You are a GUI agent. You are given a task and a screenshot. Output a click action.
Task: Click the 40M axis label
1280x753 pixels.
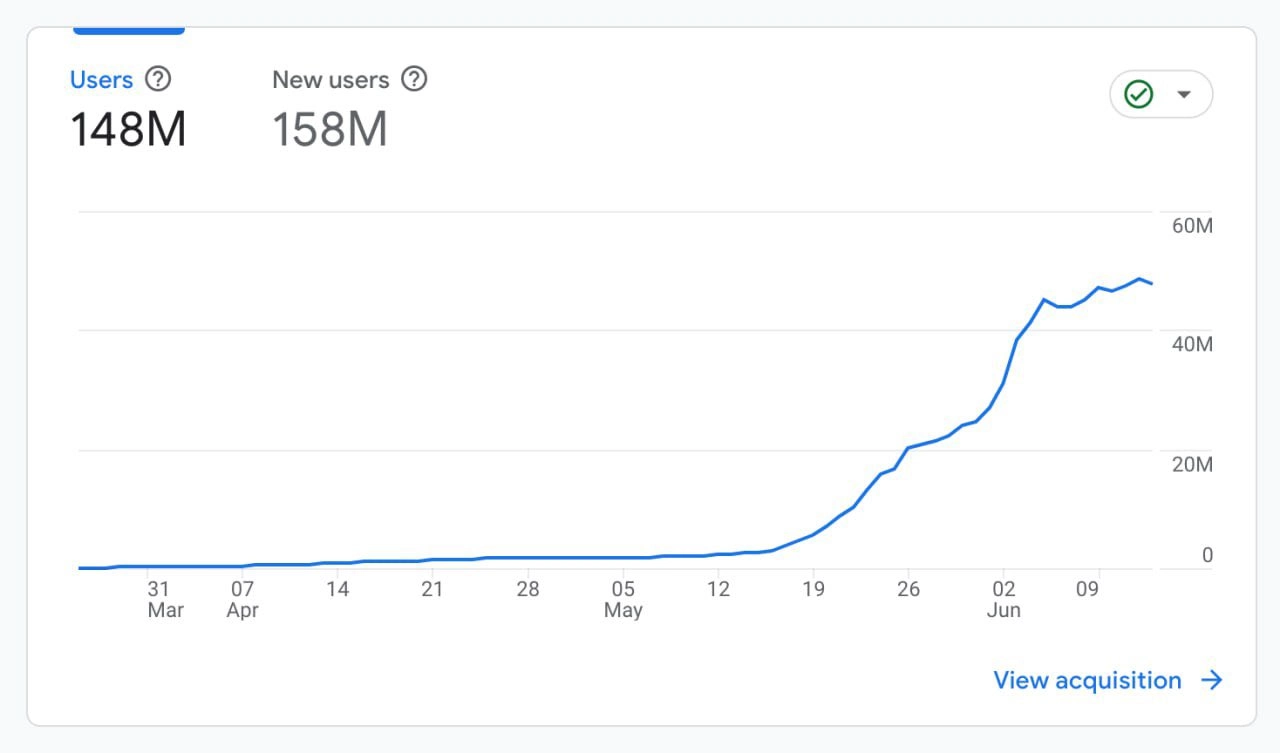pyautogui.click(x=1192, y=344)
